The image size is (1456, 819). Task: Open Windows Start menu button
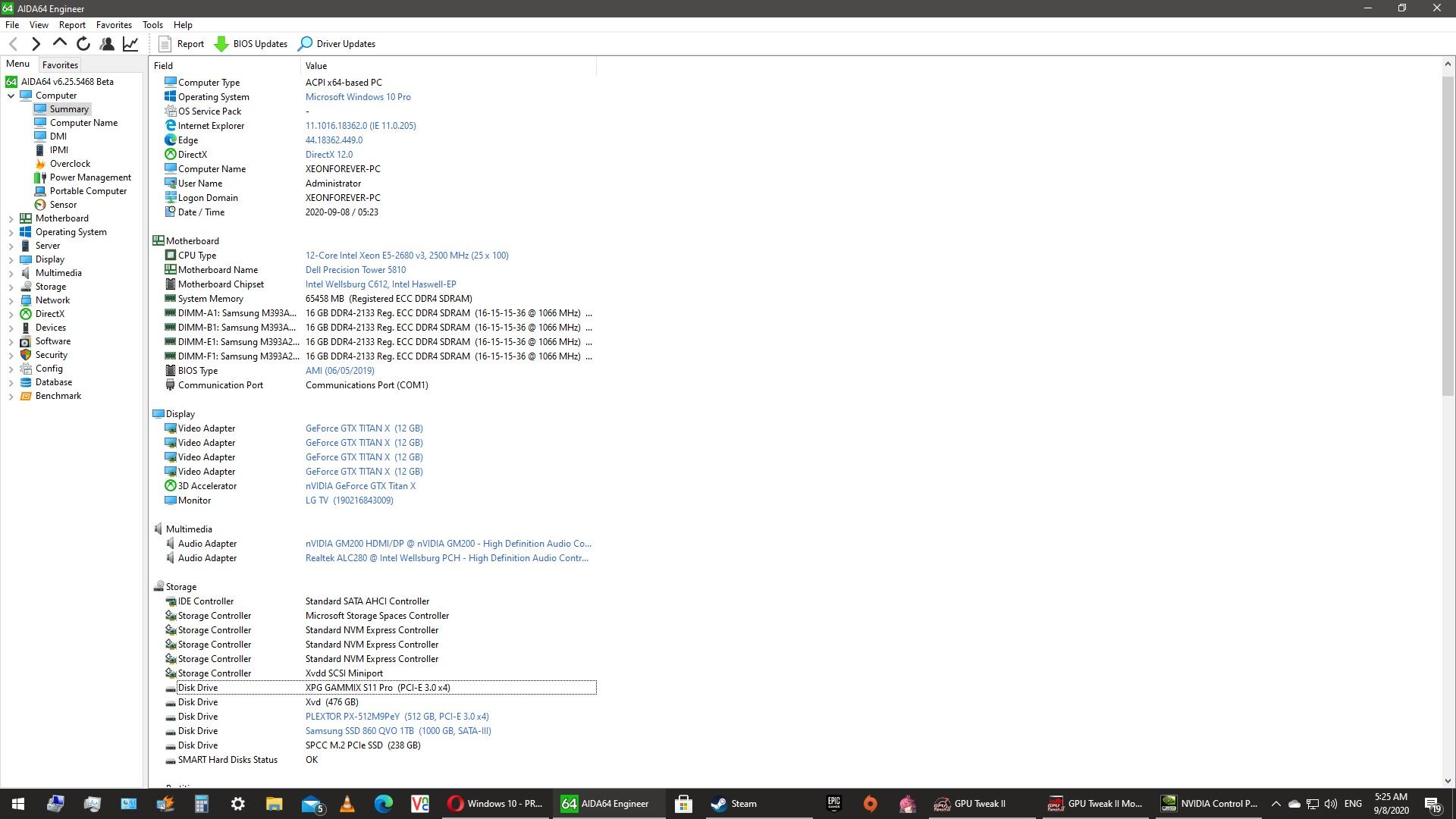[x=18, y=804]
